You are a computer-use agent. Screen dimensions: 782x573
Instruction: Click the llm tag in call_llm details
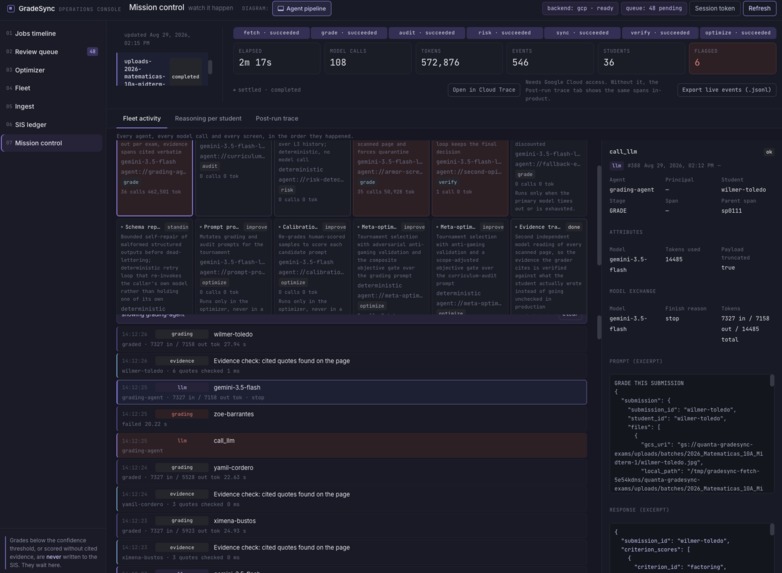click(x=616, y=166)
